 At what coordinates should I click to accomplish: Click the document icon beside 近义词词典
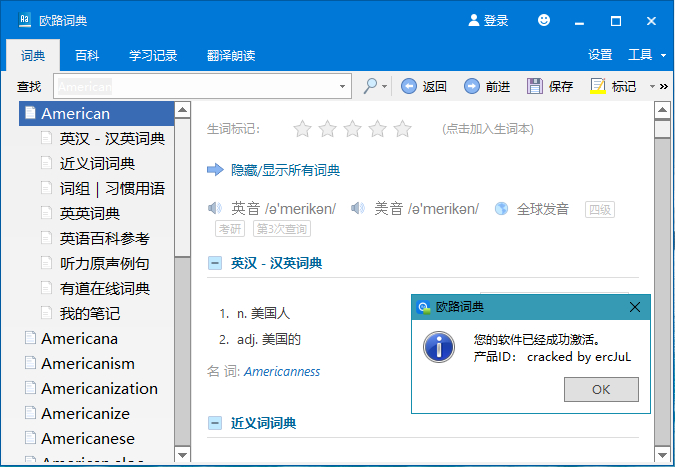(x=46, y=163)
